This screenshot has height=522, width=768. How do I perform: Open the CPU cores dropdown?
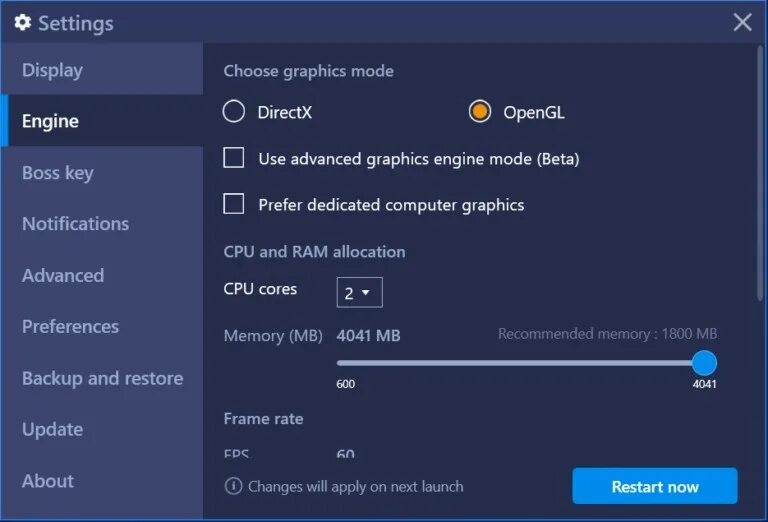point(359,293)
